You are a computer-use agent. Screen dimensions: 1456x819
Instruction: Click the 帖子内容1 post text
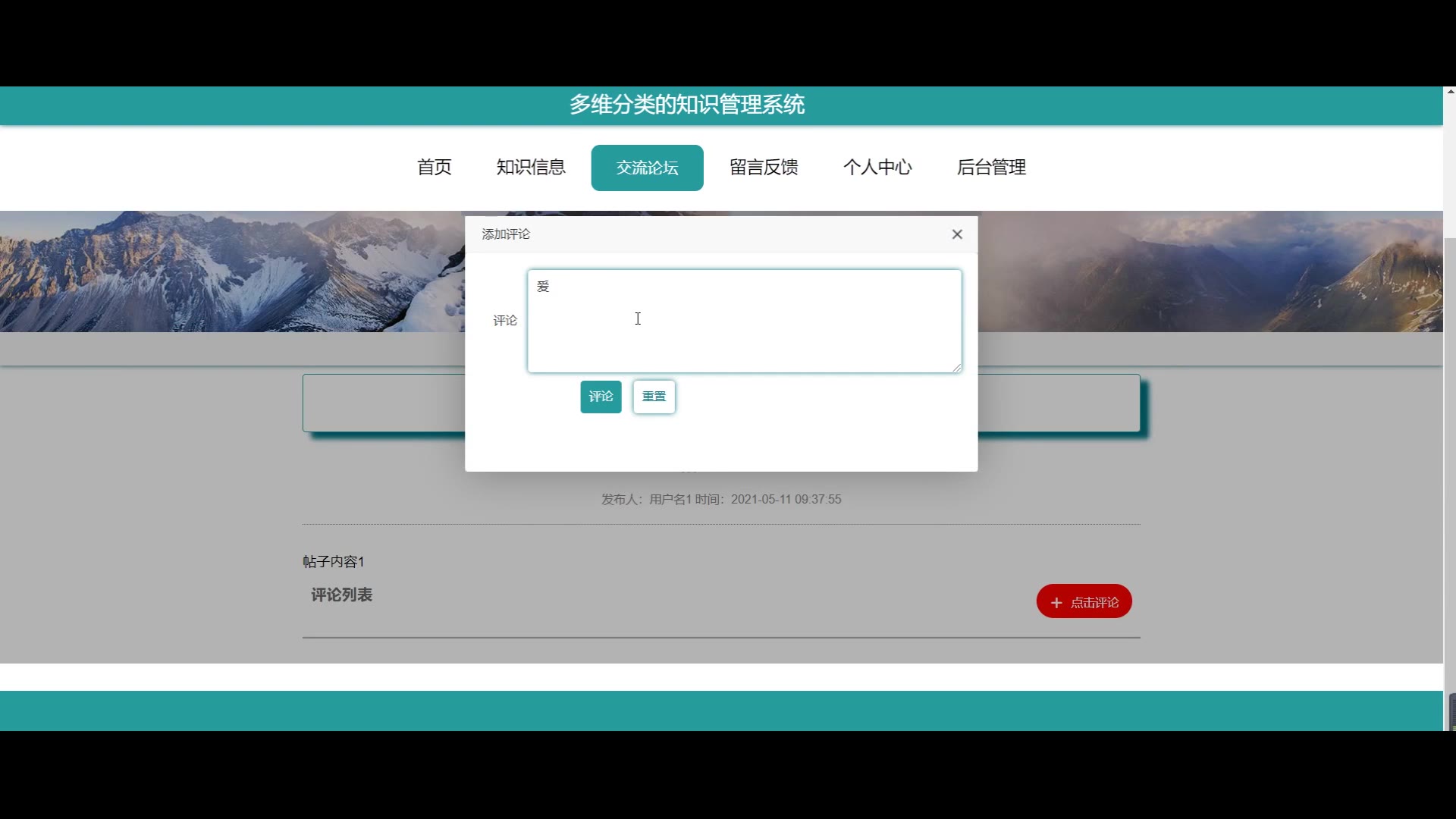tap(334, 562)
